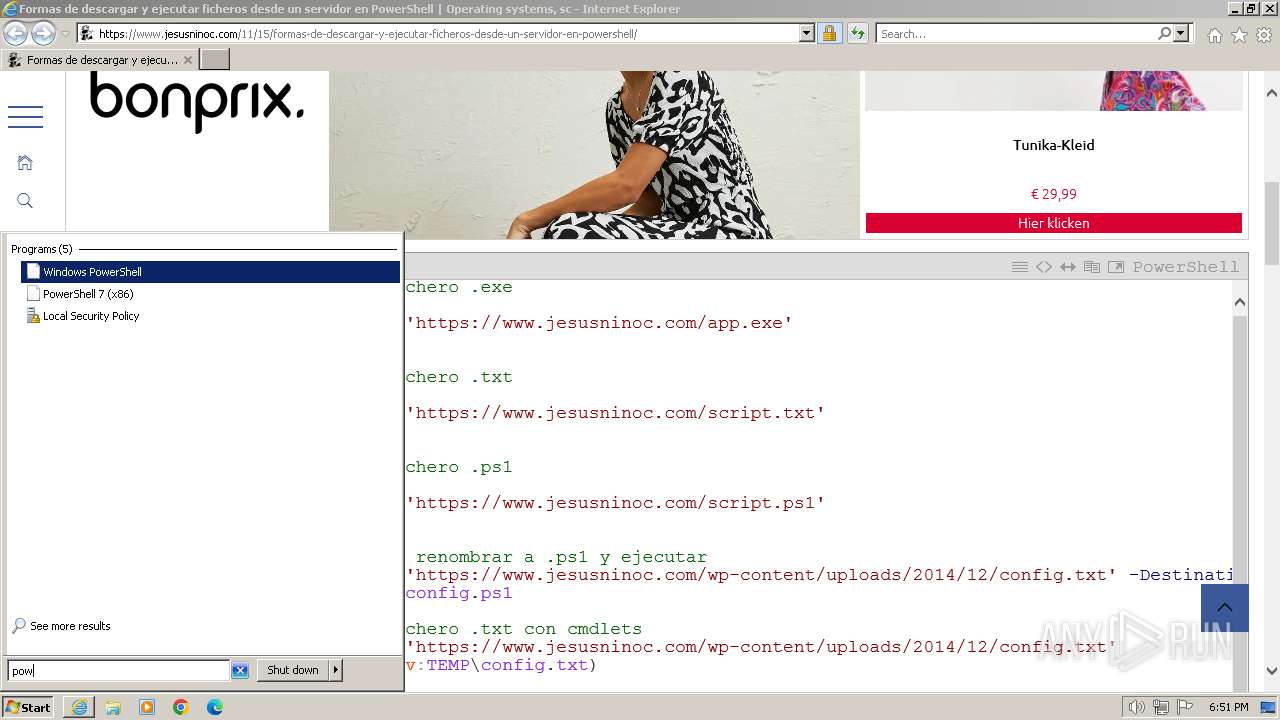Screen dimensions: 1280x720
Task: Go forward with browser Forward button
Action: pyautogui.click(x=43, y=33)
